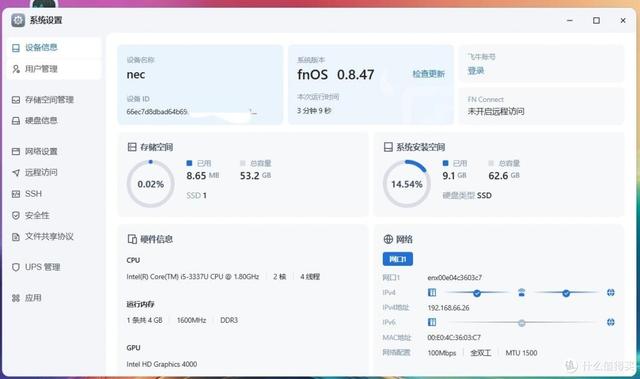Click the fnOS 0.8.47 version text
The height and width of the screenshot is (379, 640).
336,75
